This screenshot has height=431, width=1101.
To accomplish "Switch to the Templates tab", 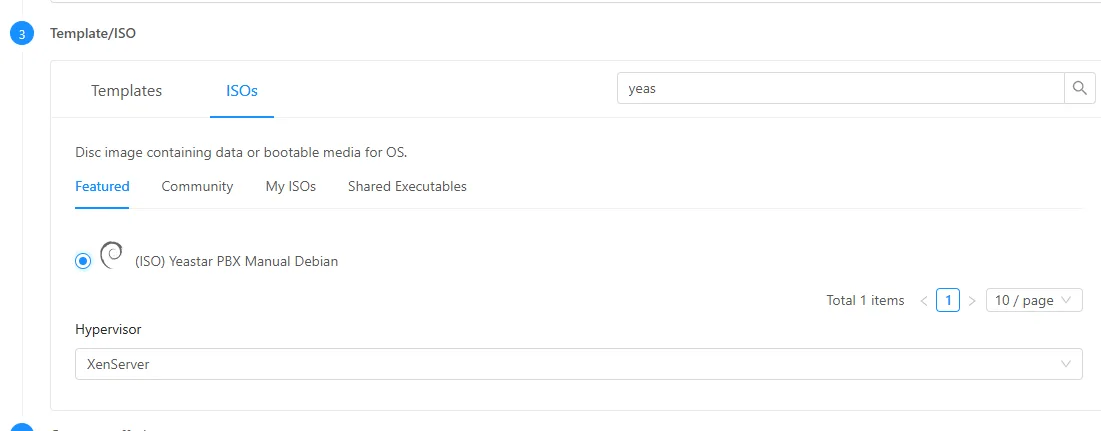I will coord(126,90).
